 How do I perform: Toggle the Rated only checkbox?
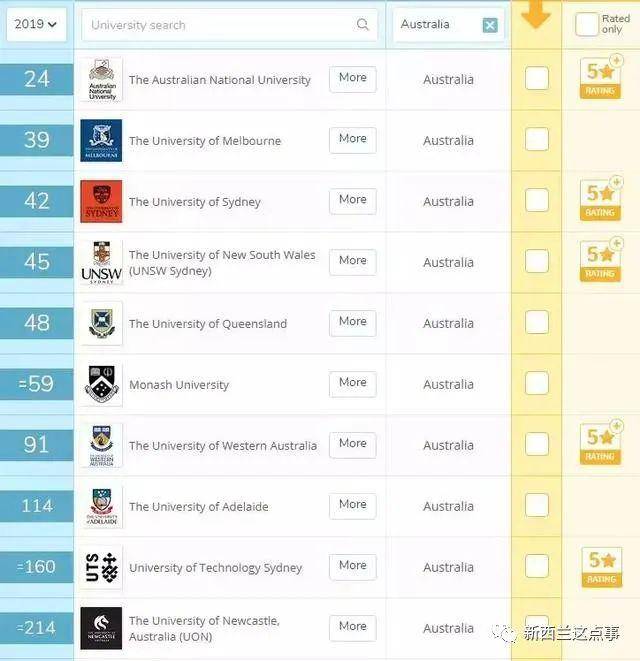click(x=587, y=24)
